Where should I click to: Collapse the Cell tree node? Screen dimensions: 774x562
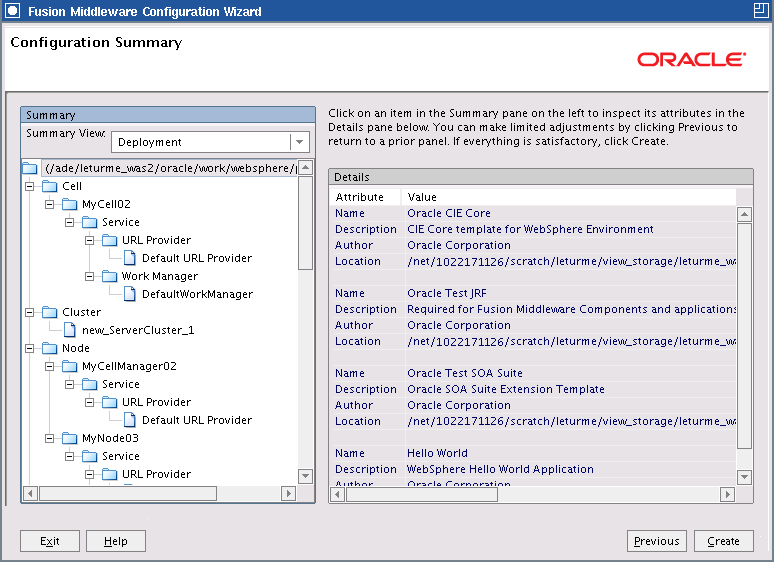click(30, 187)
